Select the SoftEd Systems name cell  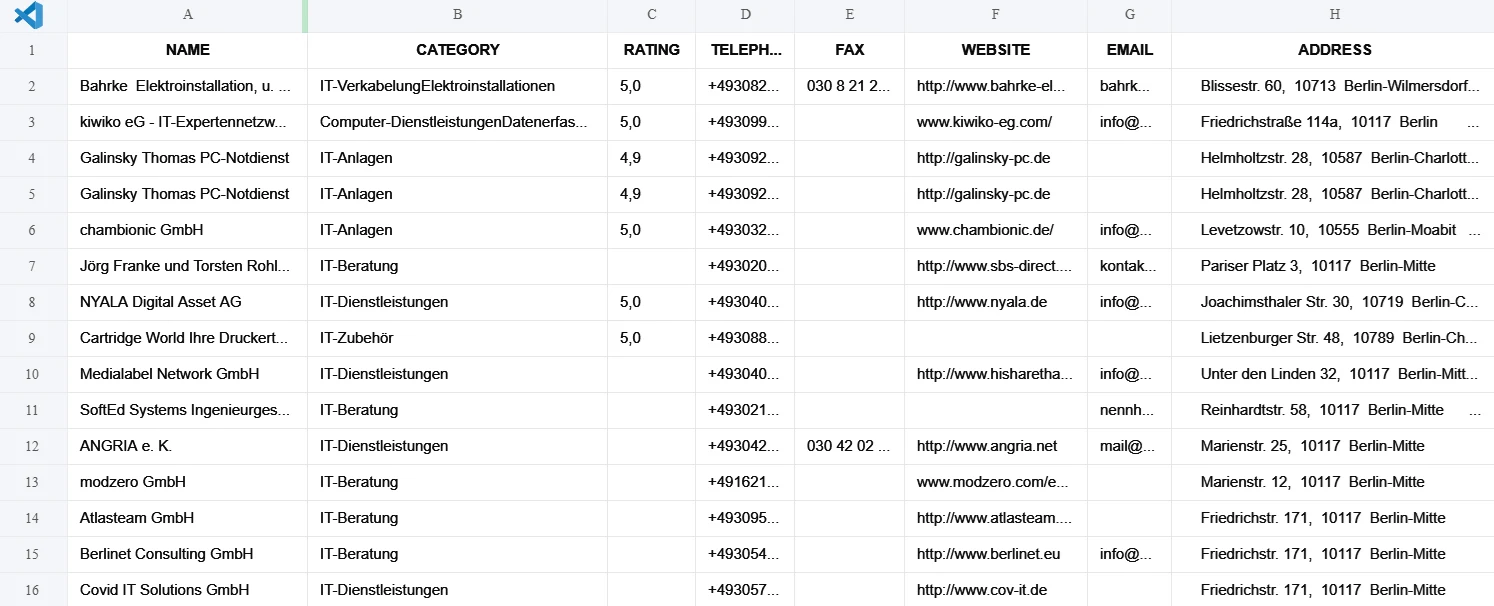click(x=188, y=410)
